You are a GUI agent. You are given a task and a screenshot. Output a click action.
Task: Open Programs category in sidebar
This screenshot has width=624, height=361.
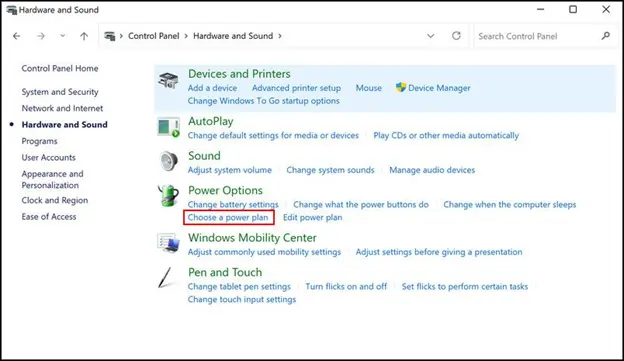(x=39, y=141)
